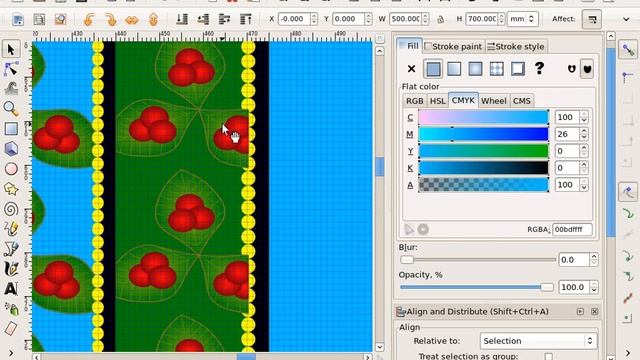Toggle the width/height lock icon
This screenshot has height=360, width=640.
[440, 19]
